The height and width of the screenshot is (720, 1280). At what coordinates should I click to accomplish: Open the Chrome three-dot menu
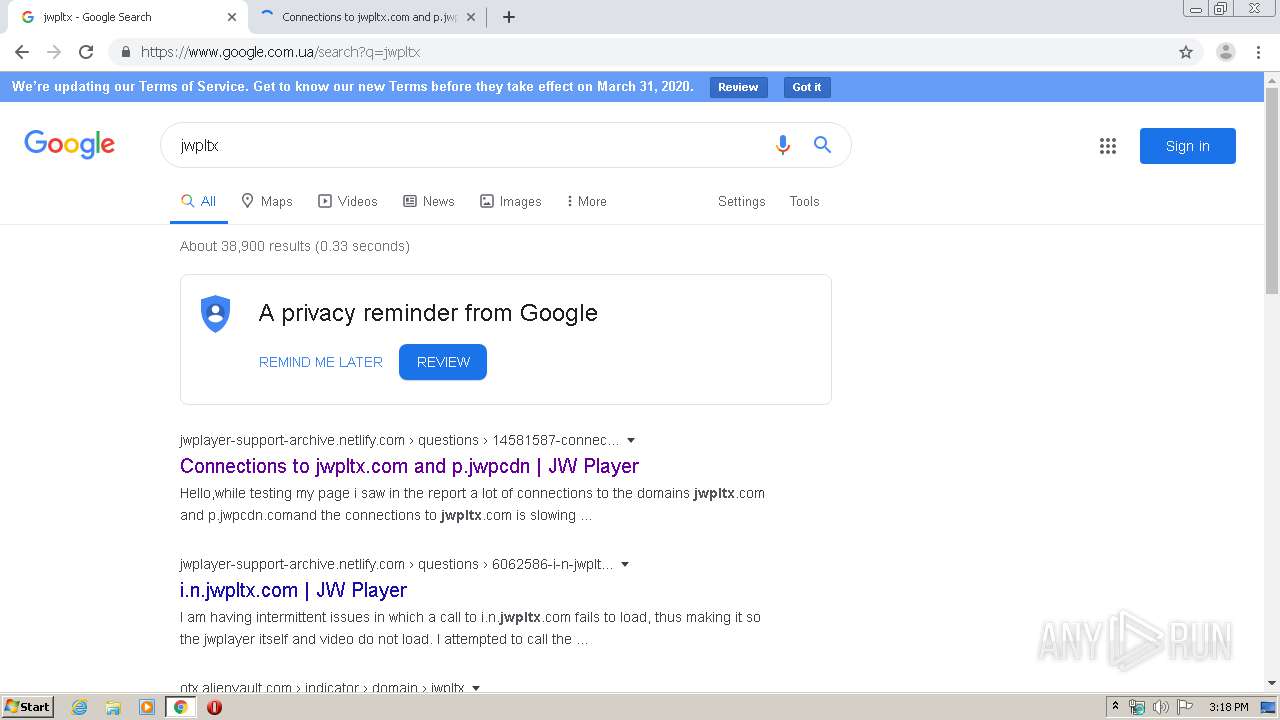[x=1258, y=52]
